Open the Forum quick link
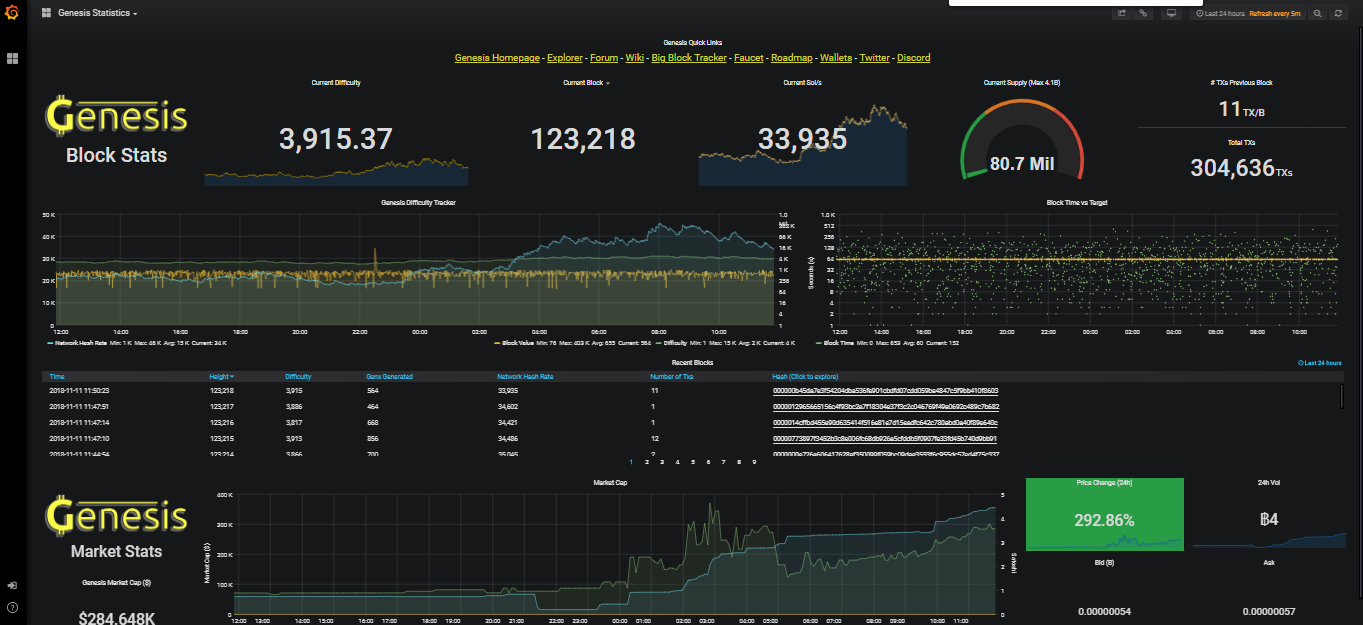Screen dimensions: 1363x625 tap(604, 58)
